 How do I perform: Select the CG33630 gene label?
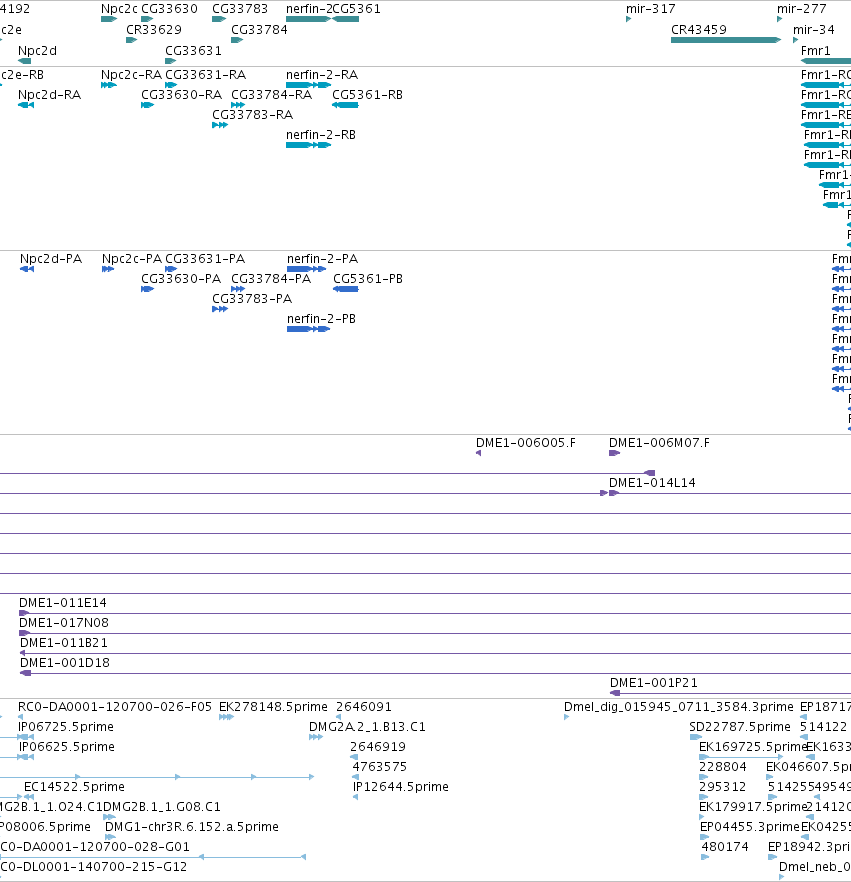point(169,9)
